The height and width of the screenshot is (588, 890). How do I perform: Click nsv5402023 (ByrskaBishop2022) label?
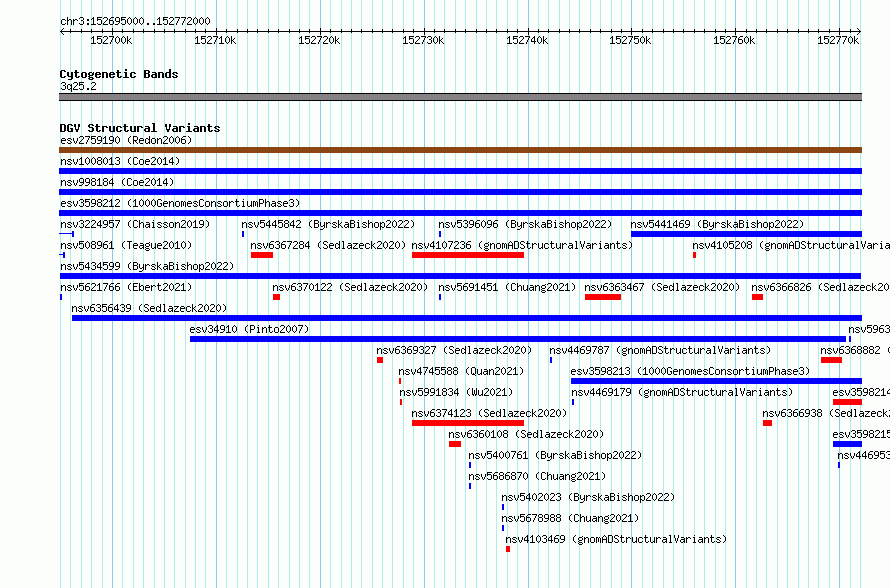588,497
